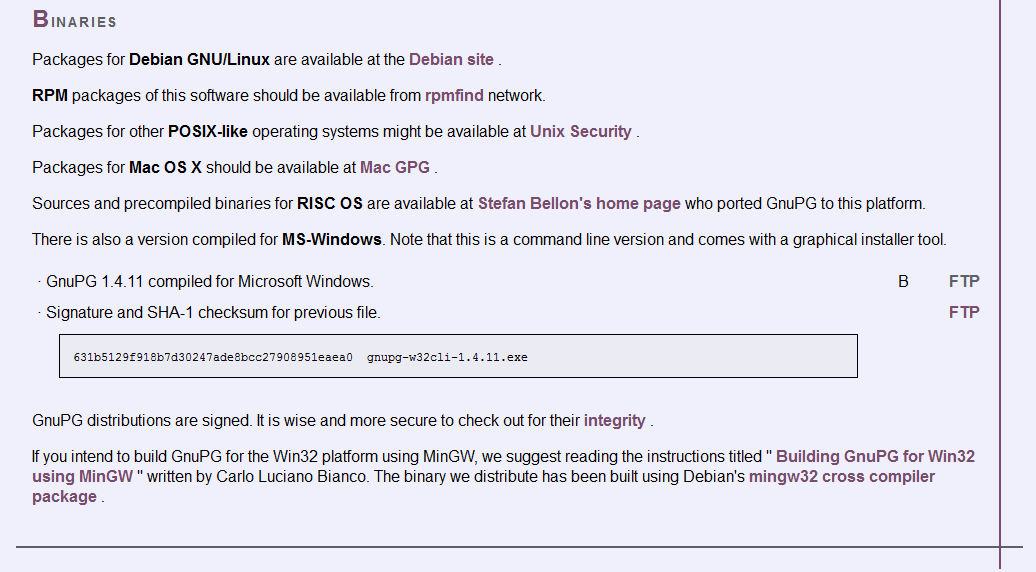Visit the Unix Security link
The height and width of the screenshot is (572, 1036).
pyautogui.click(x=580, y=131)
